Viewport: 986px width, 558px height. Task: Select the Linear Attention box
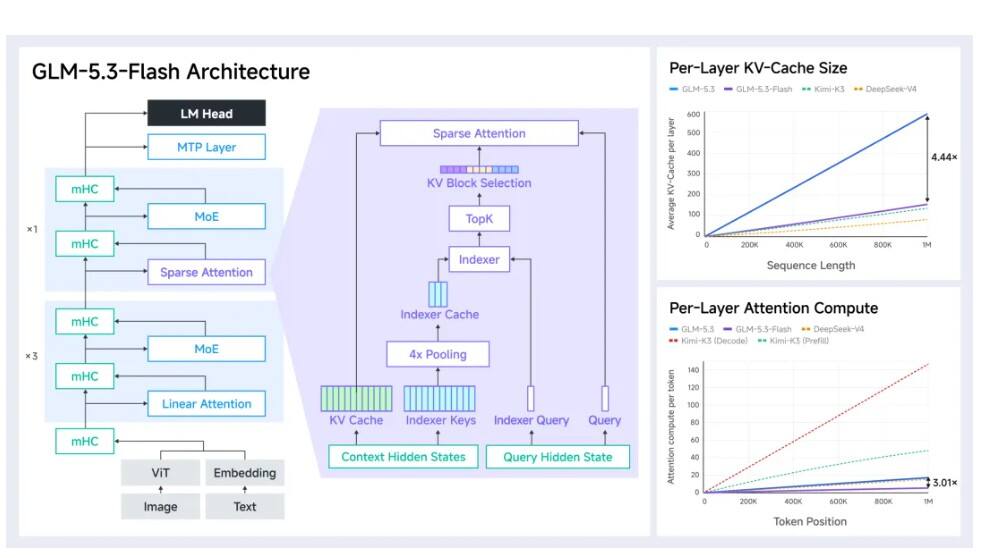pos(206,404)
